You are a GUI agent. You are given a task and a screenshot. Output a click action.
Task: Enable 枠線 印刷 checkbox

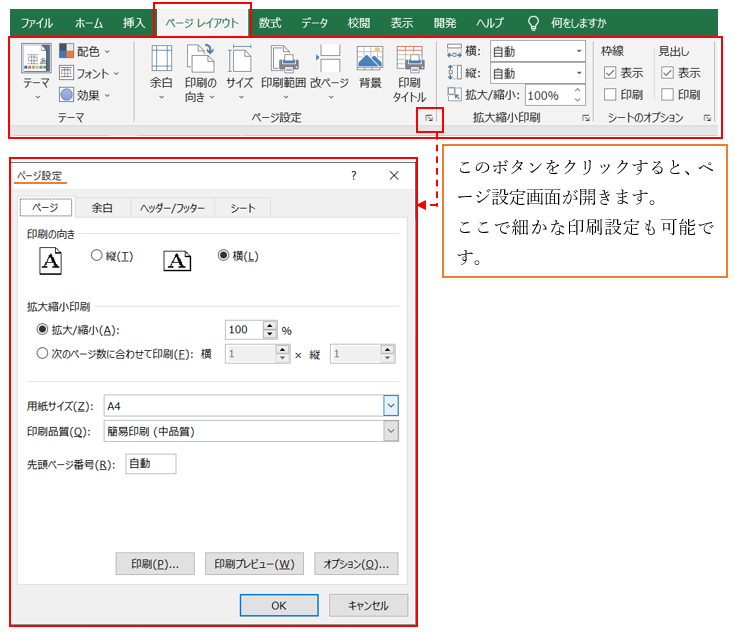(610, 95)
